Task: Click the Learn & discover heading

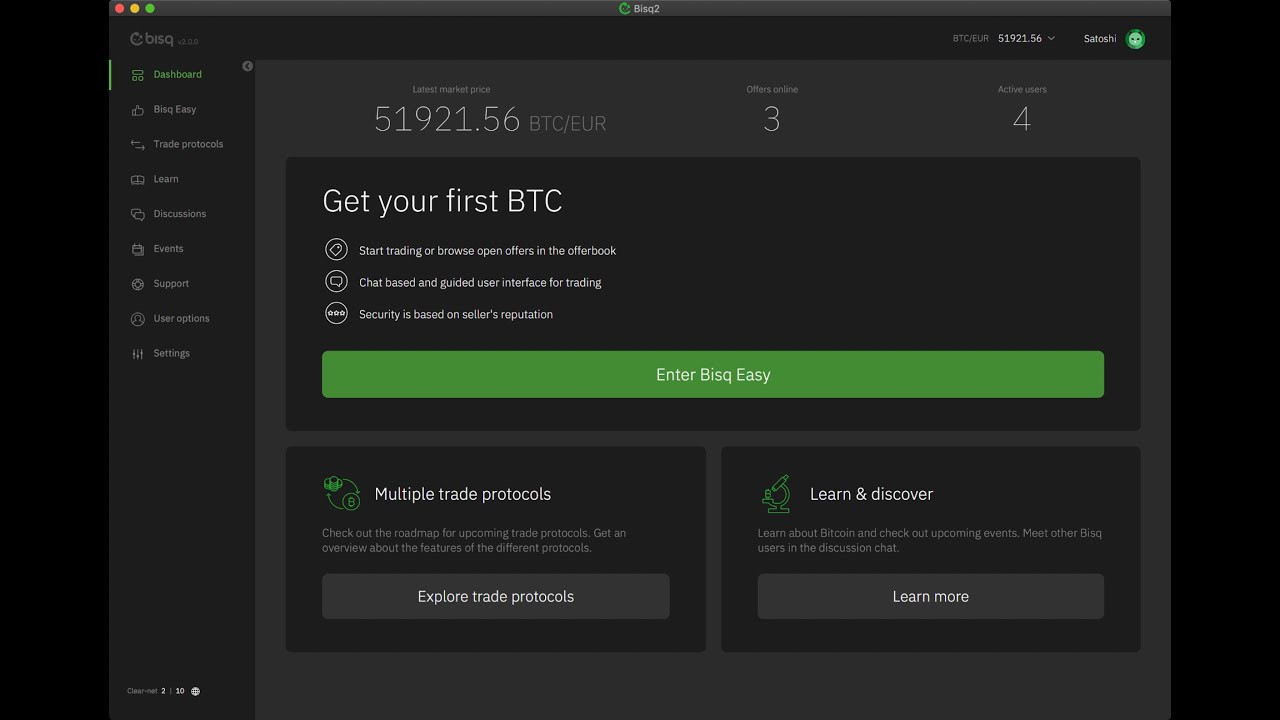Action: pyautogui.click(x=871, y=494)
